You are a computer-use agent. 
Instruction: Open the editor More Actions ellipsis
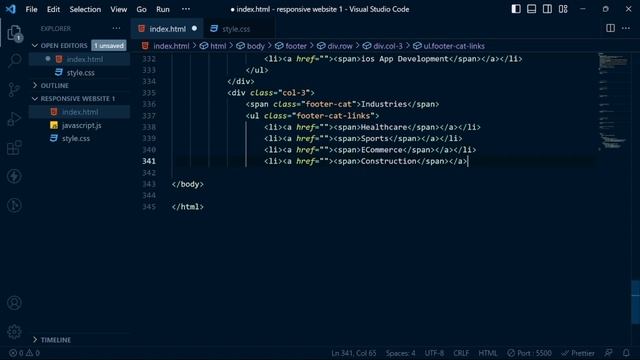click(x=626, y=28)
